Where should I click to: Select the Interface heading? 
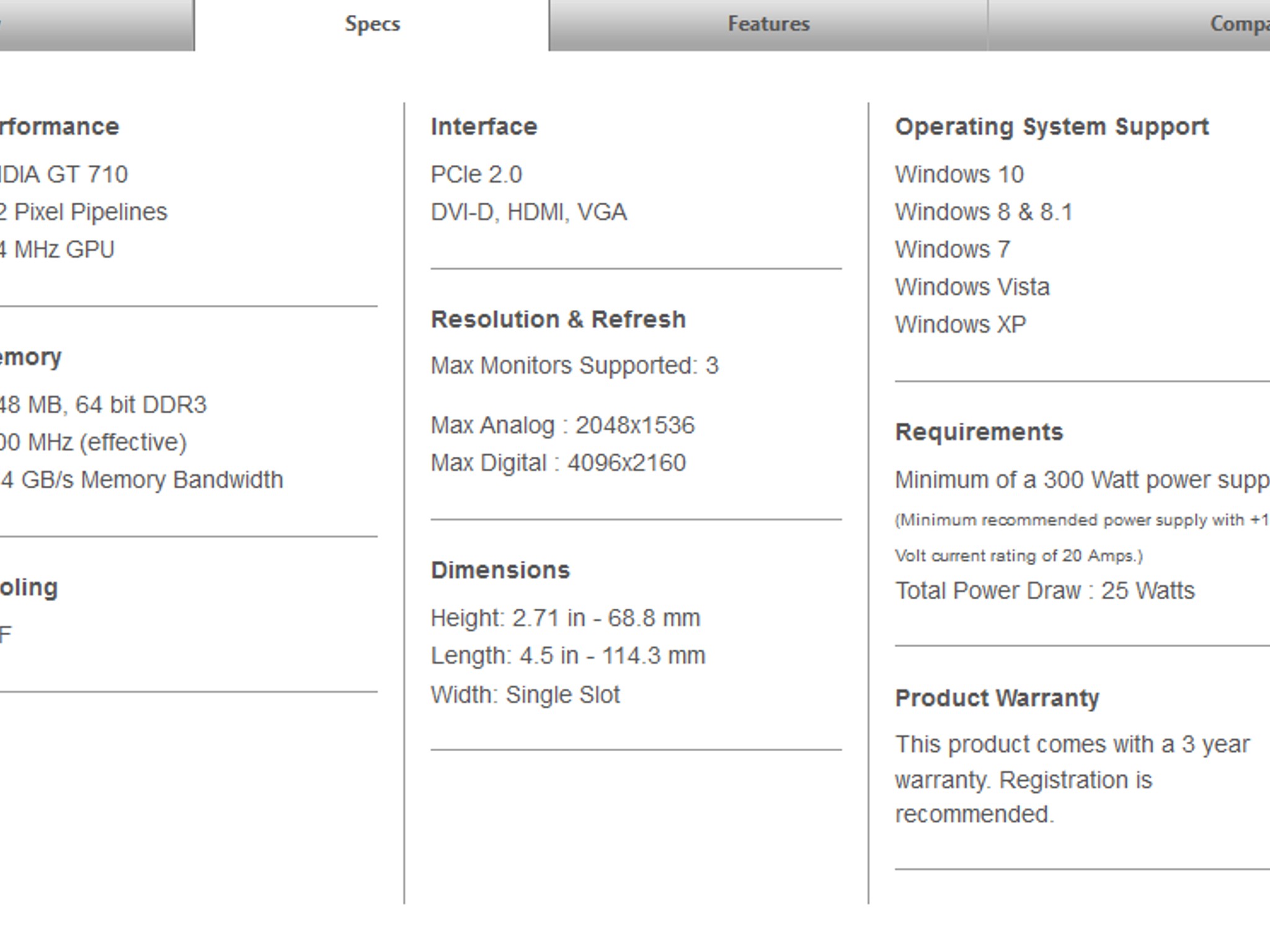(x=484, y=126)
